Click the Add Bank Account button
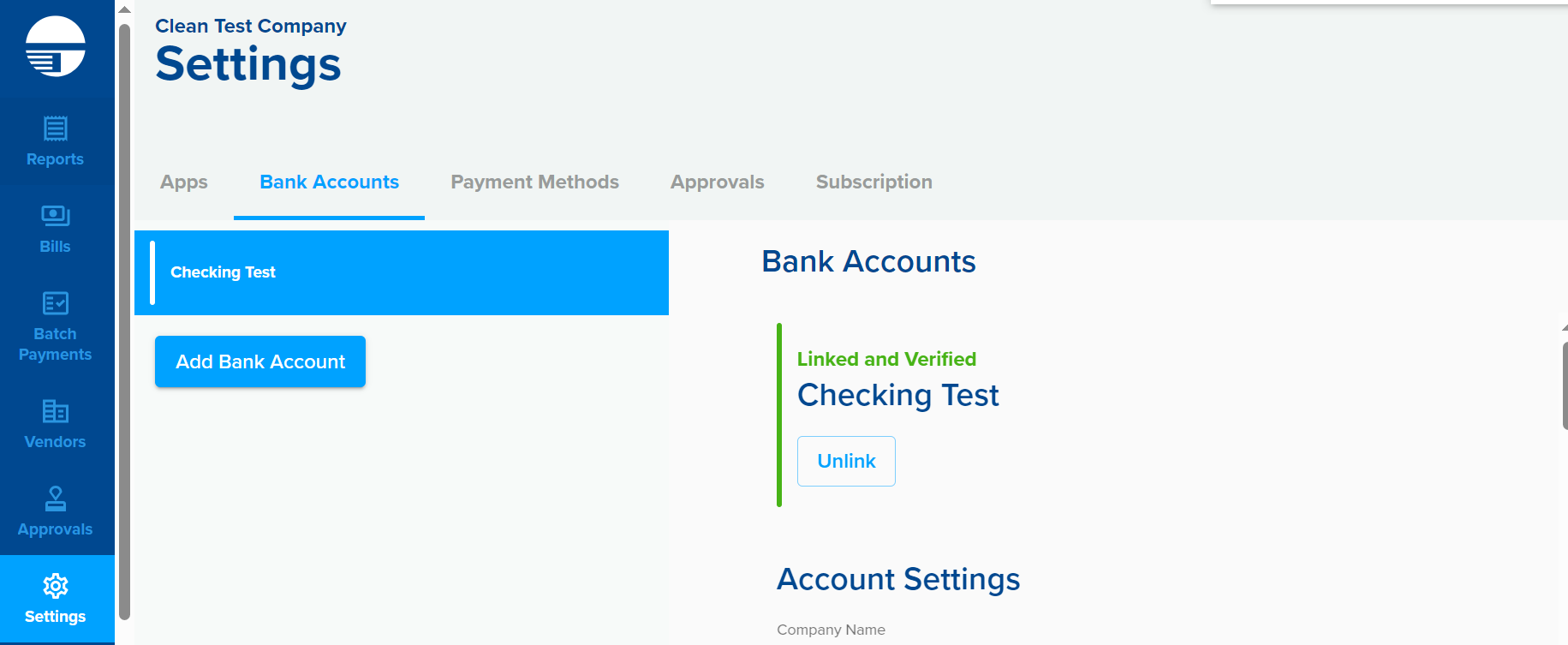 click(x=260, y=361)
